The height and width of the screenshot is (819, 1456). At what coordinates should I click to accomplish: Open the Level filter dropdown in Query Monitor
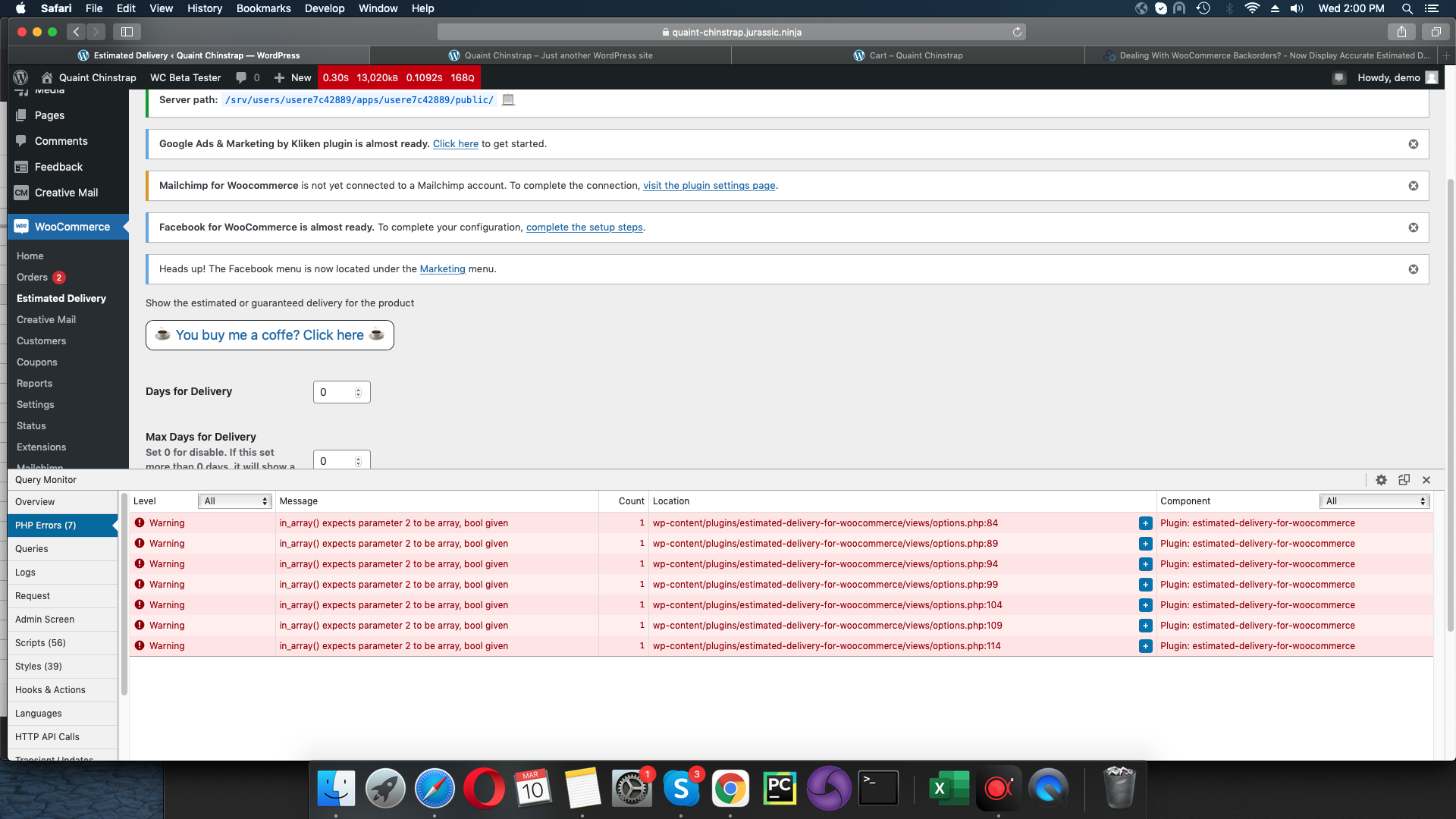pyautogui.click(x=234, y=500)
